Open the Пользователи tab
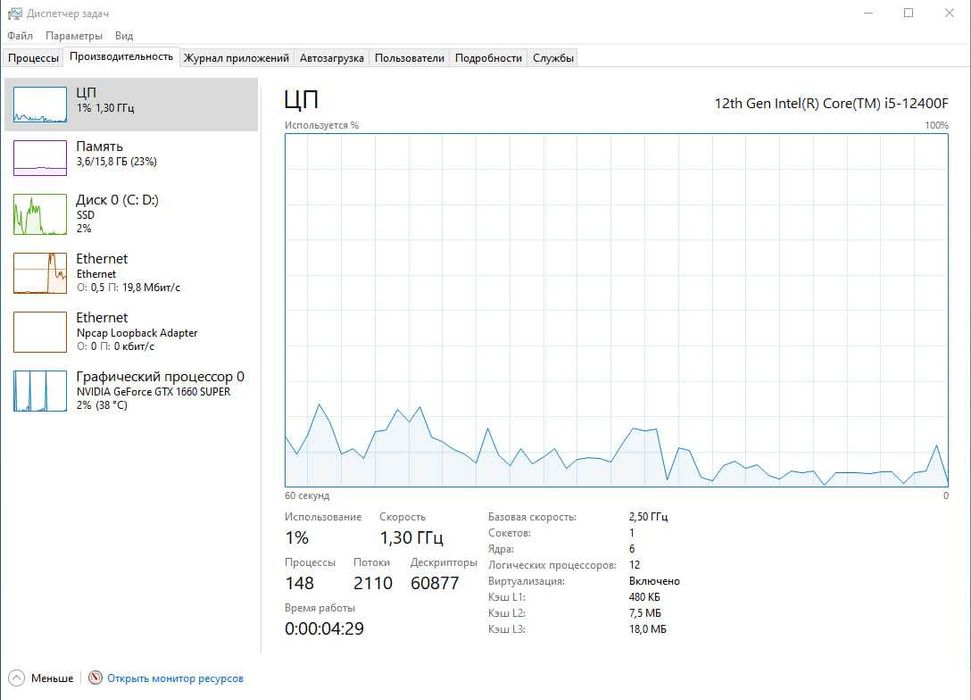Viewport: 971px width, 700px height. [x=409, y=58]
